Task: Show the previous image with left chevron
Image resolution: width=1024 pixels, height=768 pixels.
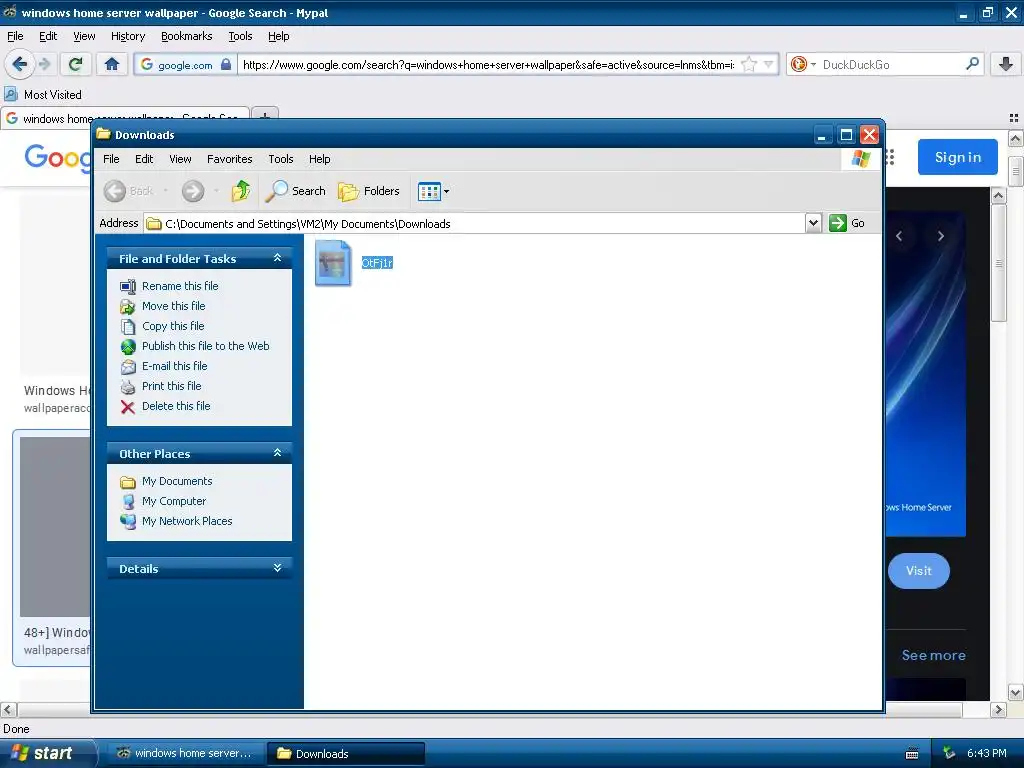Action: (899, 236)
